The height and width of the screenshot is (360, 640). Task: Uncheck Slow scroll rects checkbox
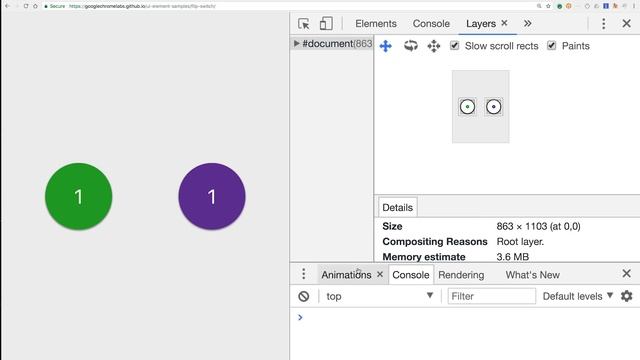[454, 45]
